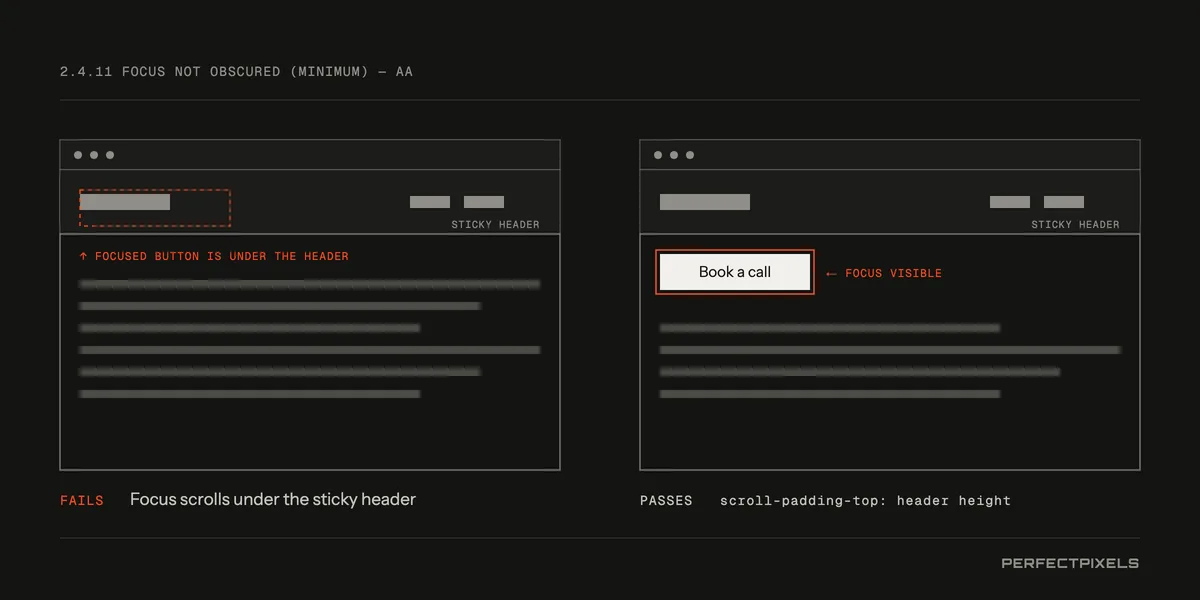This screenshot has width=1200, height=600.
Task: Click the "FOCUS VISIBLE" text
Action: pyautogui.click(x=893, y=273)
